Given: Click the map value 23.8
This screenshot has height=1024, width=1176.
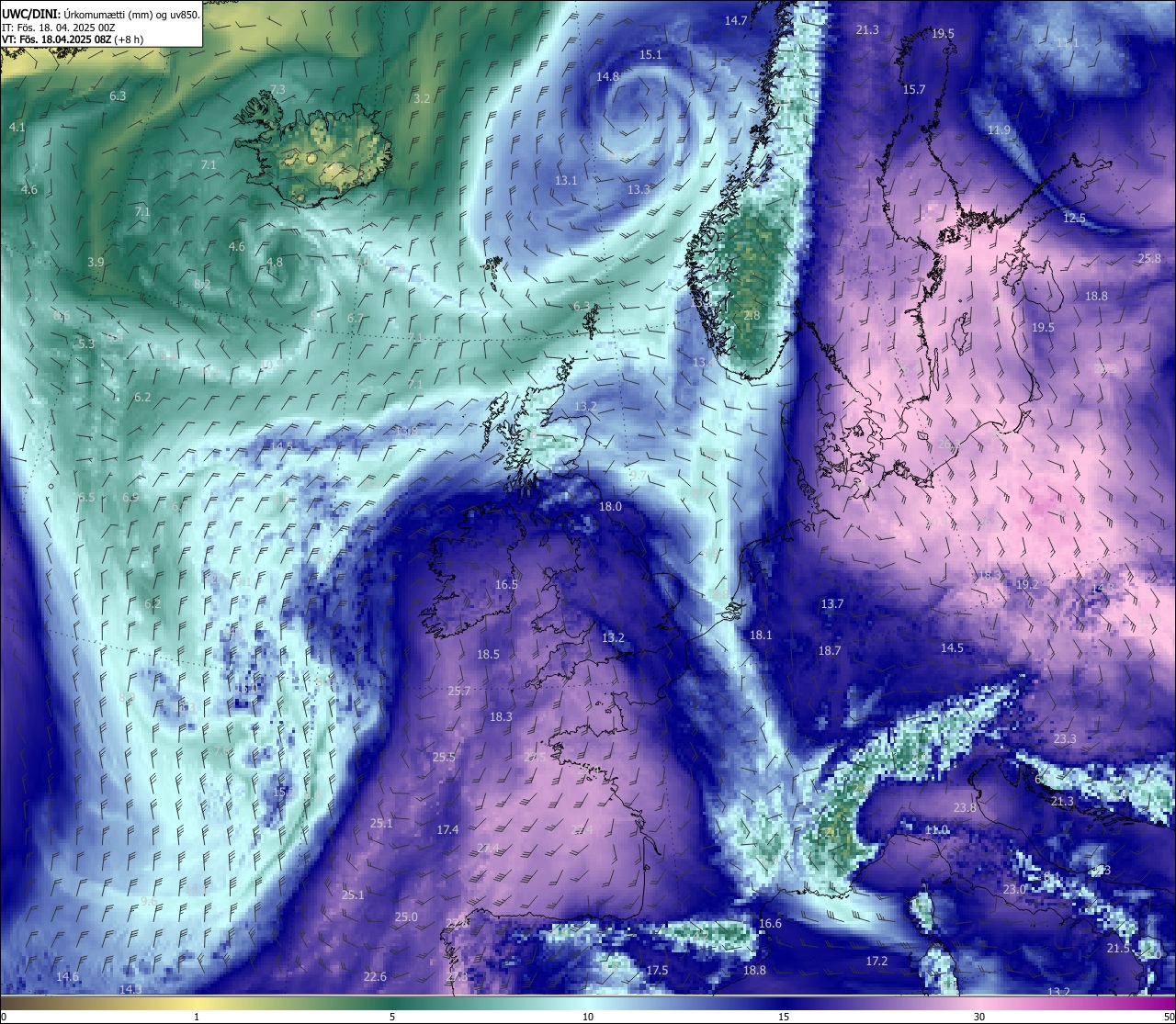Looking at the screenshot, I should [x=965, y=808].
